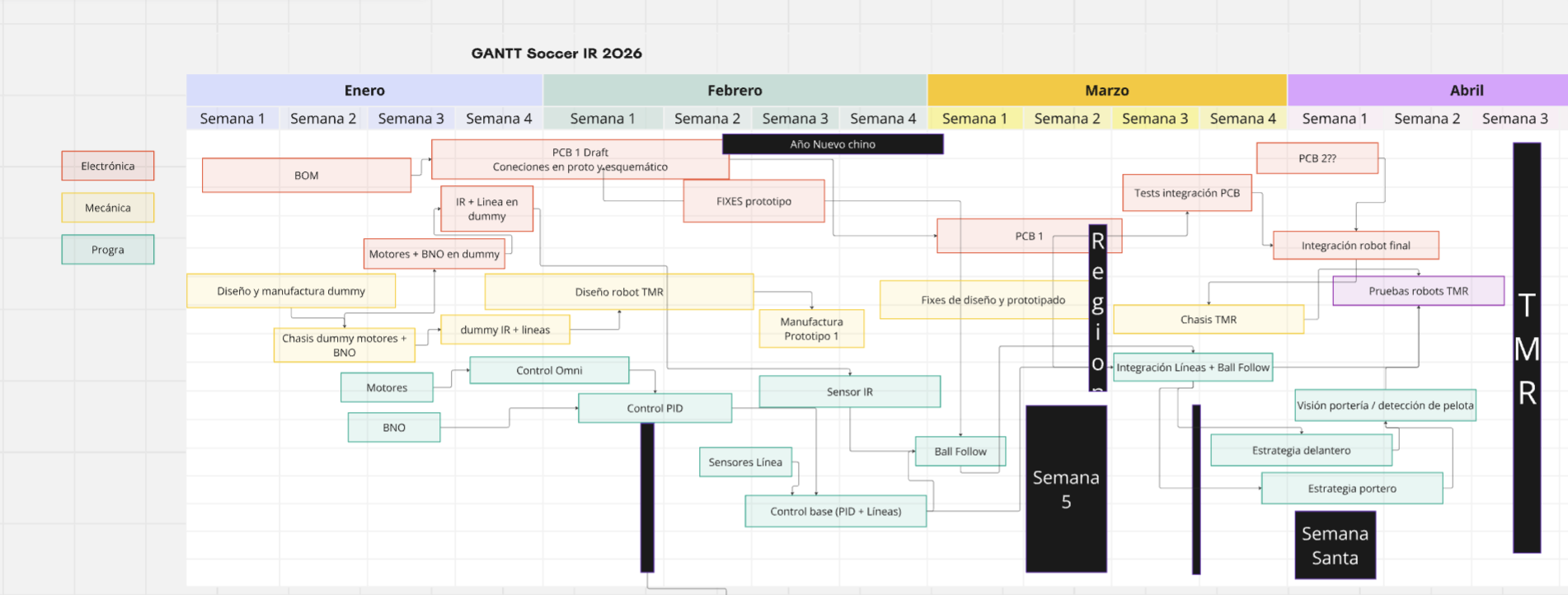Click the Control PID box
The width and height of the screenshot is (1568, 595).
(655, 408)
